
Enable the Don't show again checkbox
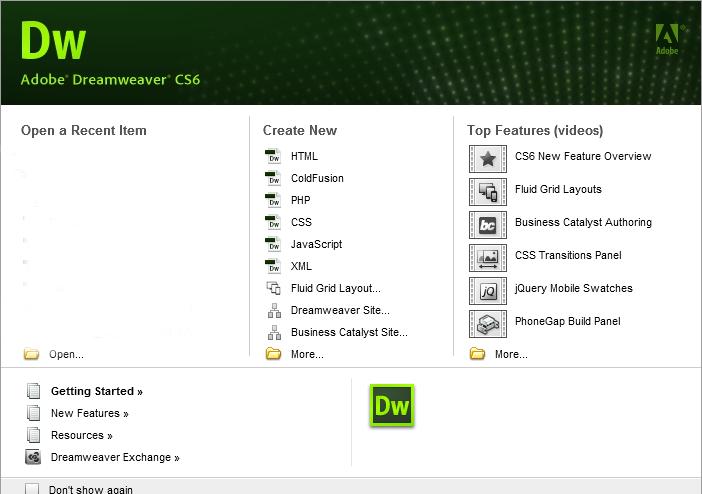pyautogui.click(x=32, y=489)
